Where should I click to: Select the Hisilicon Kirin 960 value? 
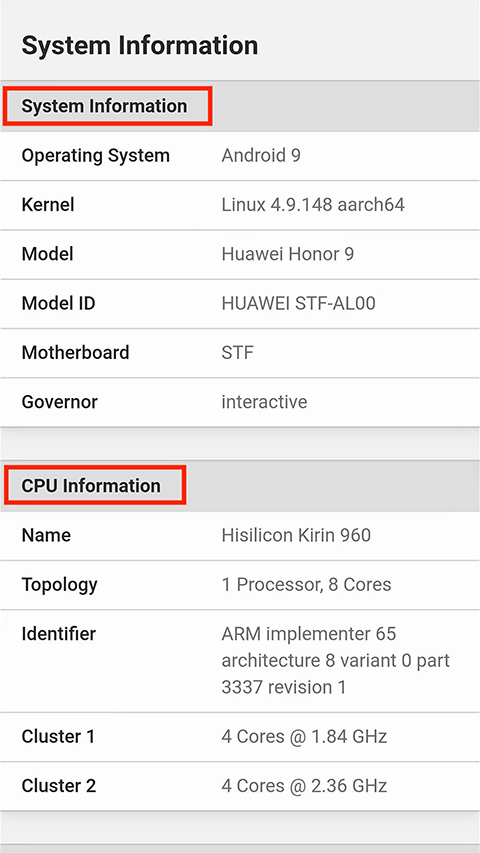pyautogui.click(x=296, y=535)
